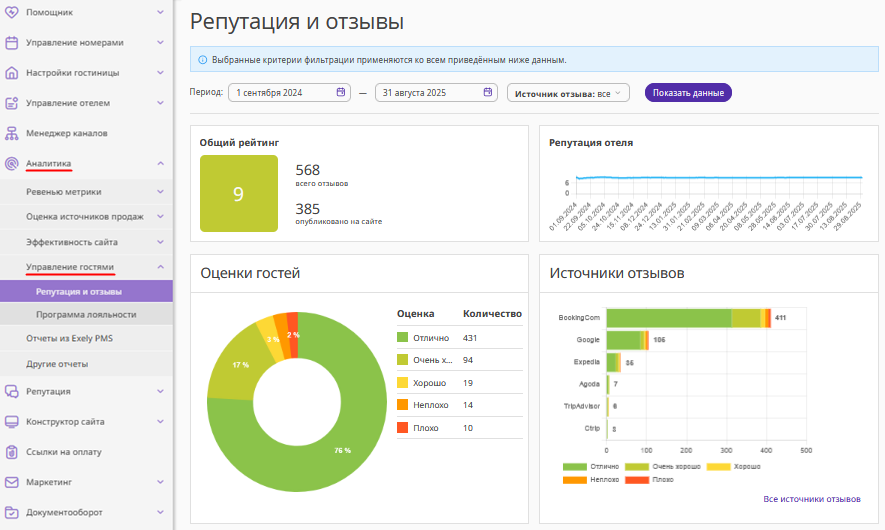Open the Все источники отзывов link
The height and width of the screenshot is (530, 885).
[811, 499]
